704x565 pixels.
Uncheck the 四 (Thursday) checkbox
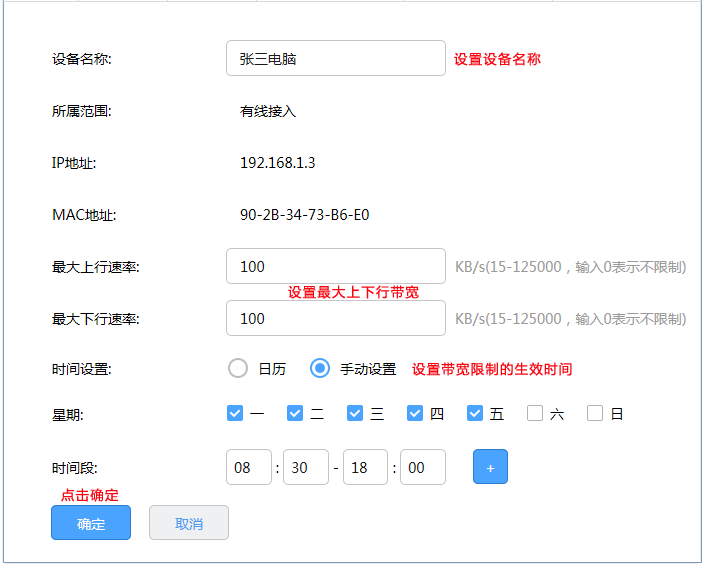[415, 413]
